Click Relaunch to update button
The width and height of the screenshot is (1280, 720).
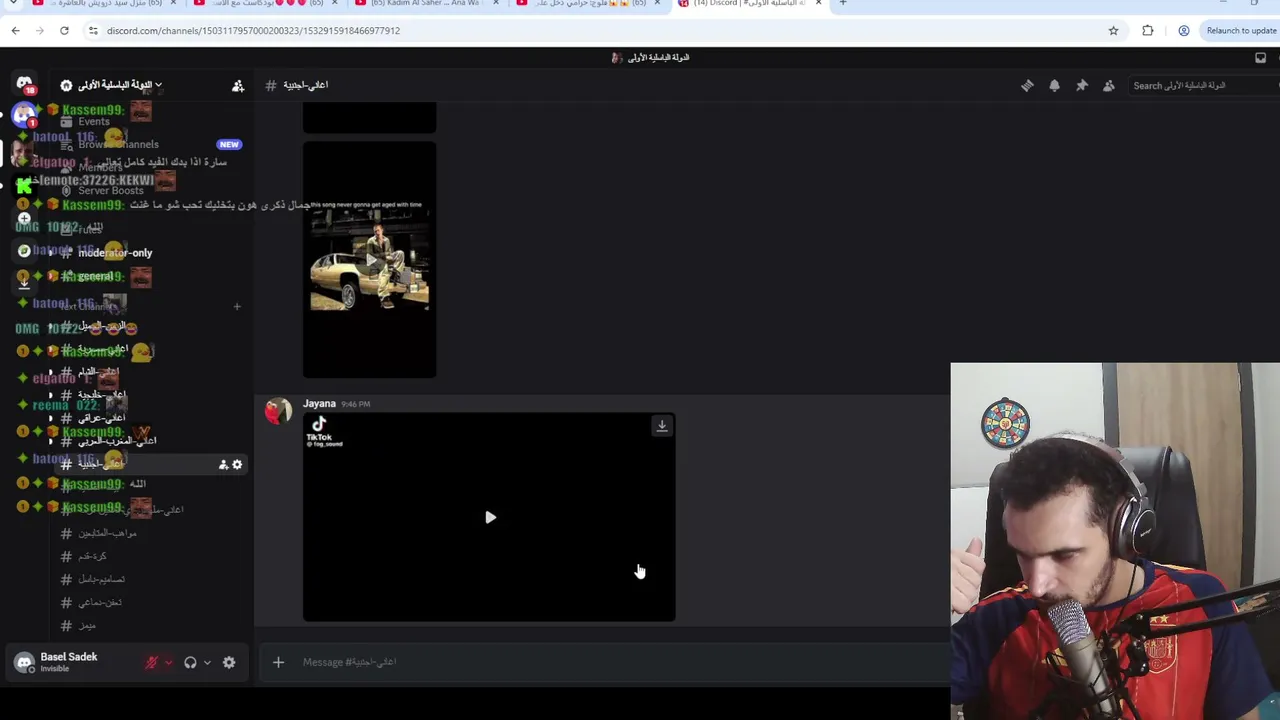click(x=1240, y=31)
